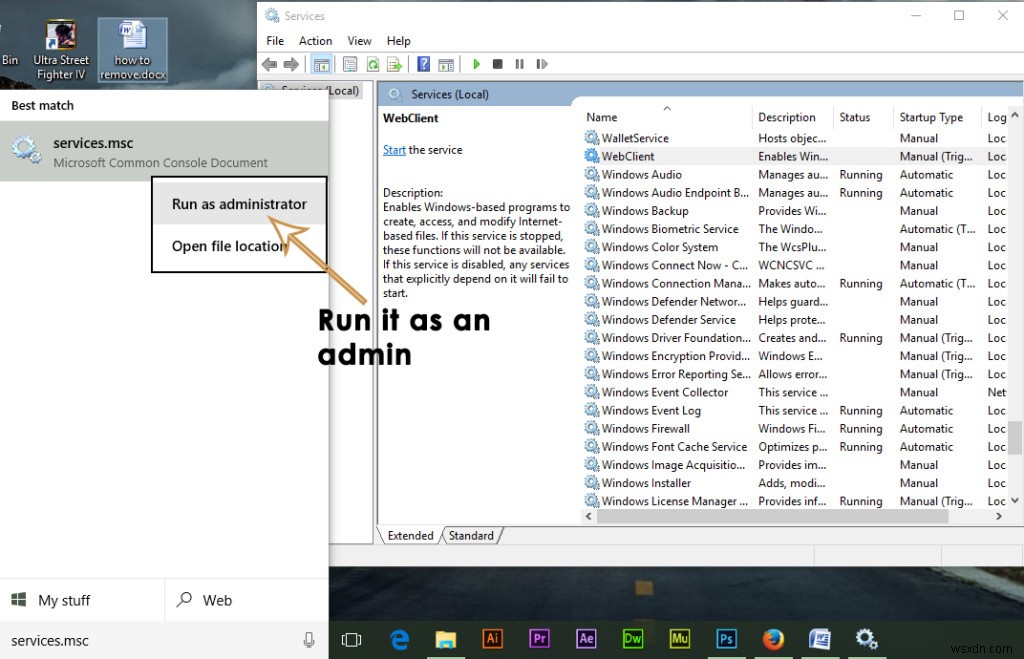Toggle the console tree pane visibility
The height and width of the screenshot is (659, 1024).
point(322,64)
